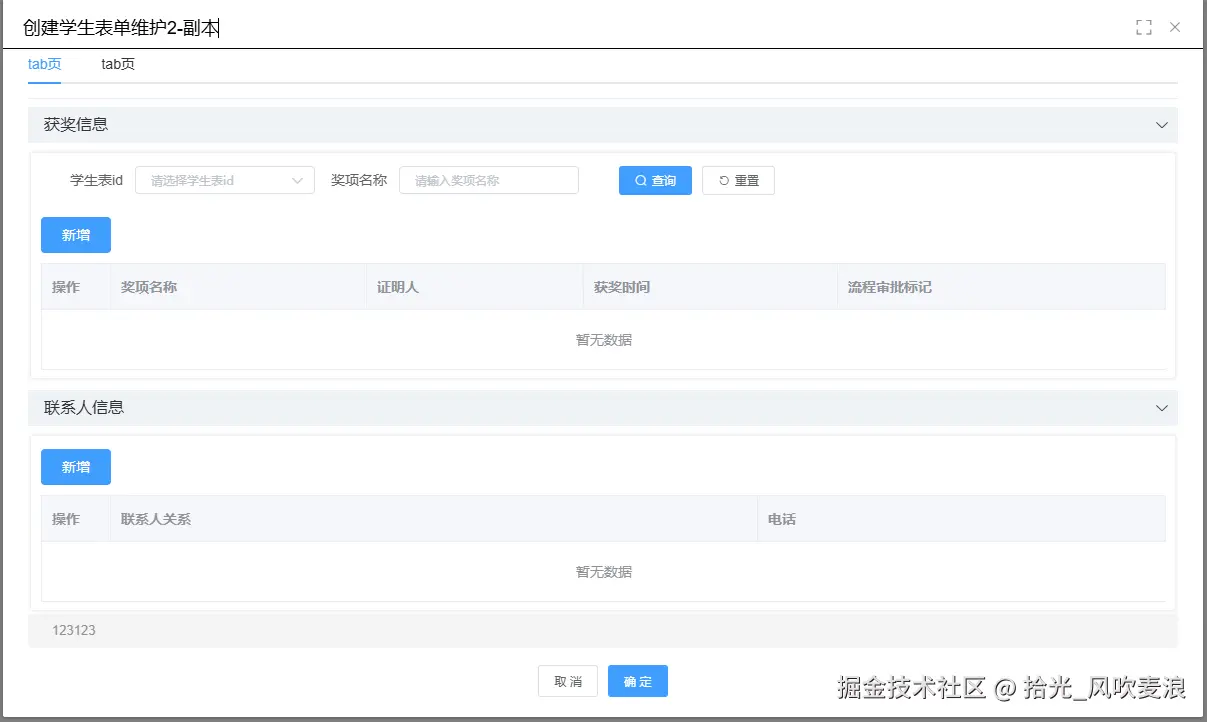Click the dialog title 创建学生表单维护2-副本
Image resolution: width=1207 pixels, height=722 pixels.
point(120,28)
